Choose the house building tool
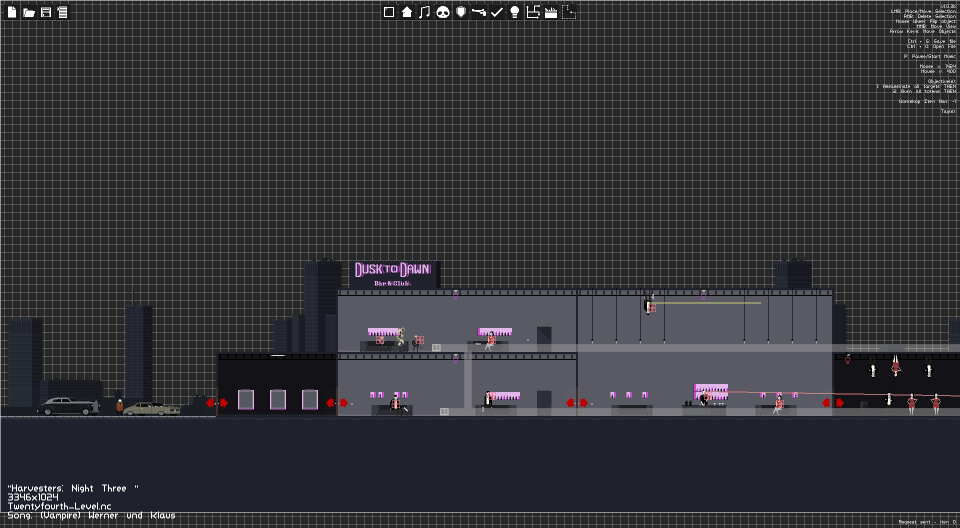 tap(407, 12)
